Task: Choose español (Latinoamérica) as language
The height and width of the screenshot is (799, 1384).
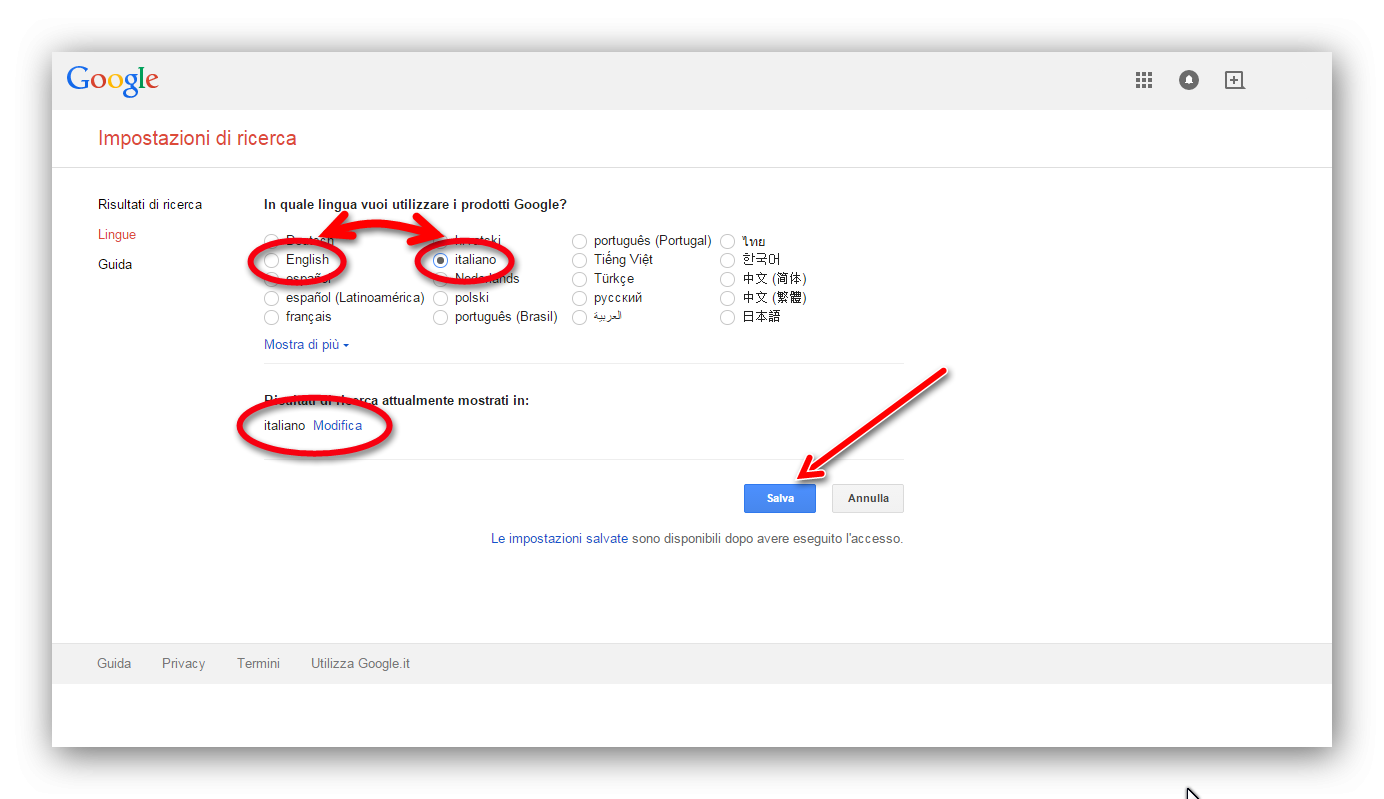Action: [272, 298]
